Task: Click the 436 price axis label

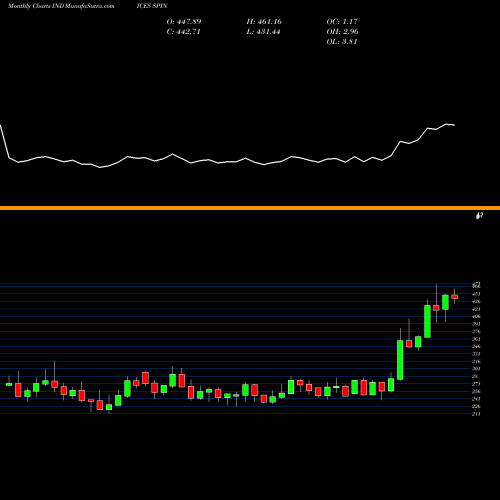Action: point(477,302)
